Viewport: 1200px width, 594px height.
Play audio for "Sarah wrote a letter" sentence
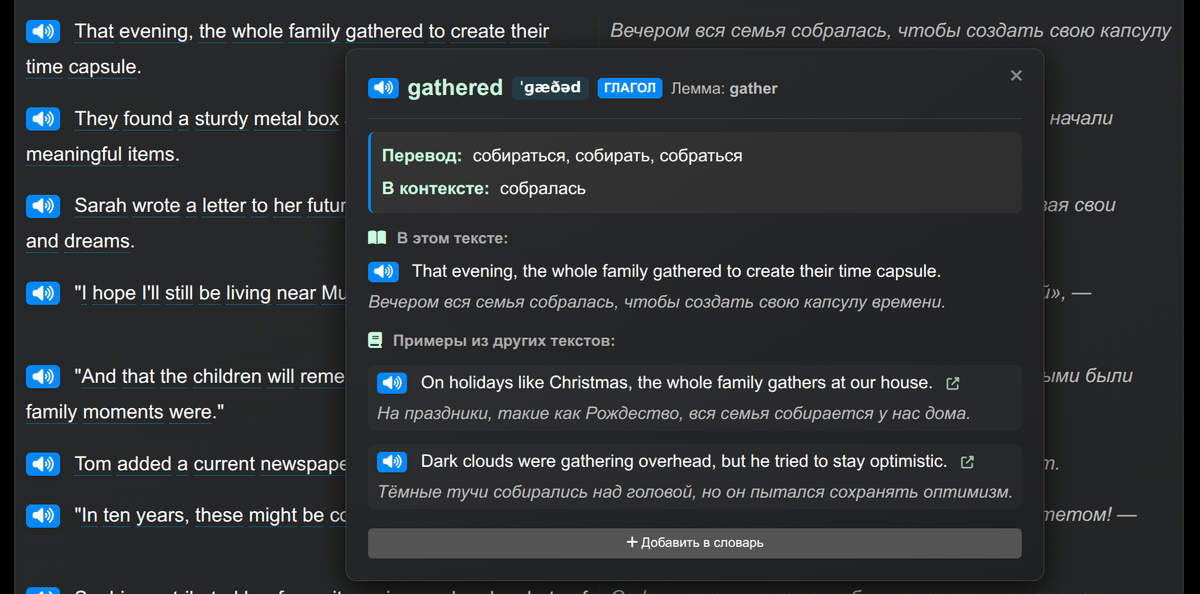[41, 206]
